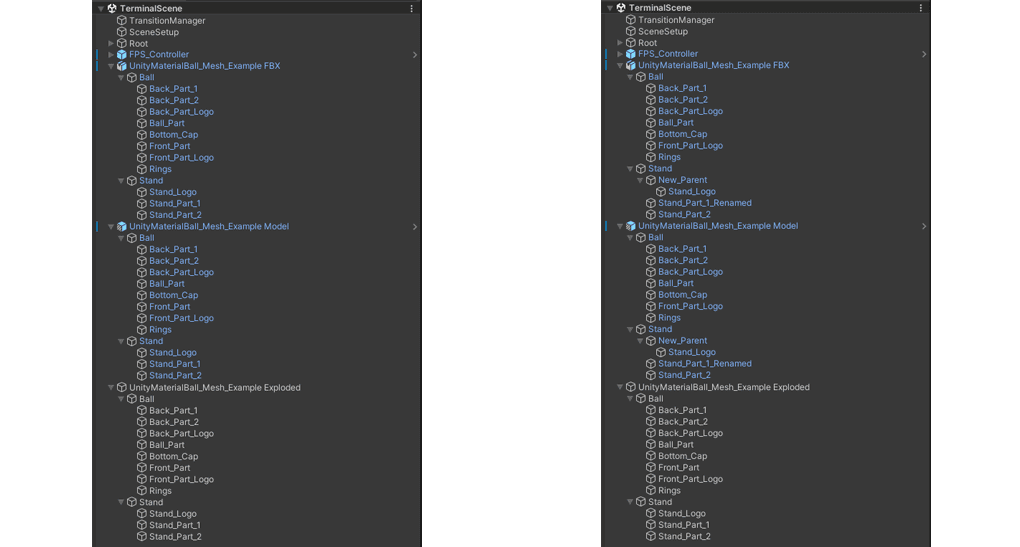Expand FPS_Controller in the right hierarchy
The width and height of the screenshot is (1020, 547).
tap(620, 54)
